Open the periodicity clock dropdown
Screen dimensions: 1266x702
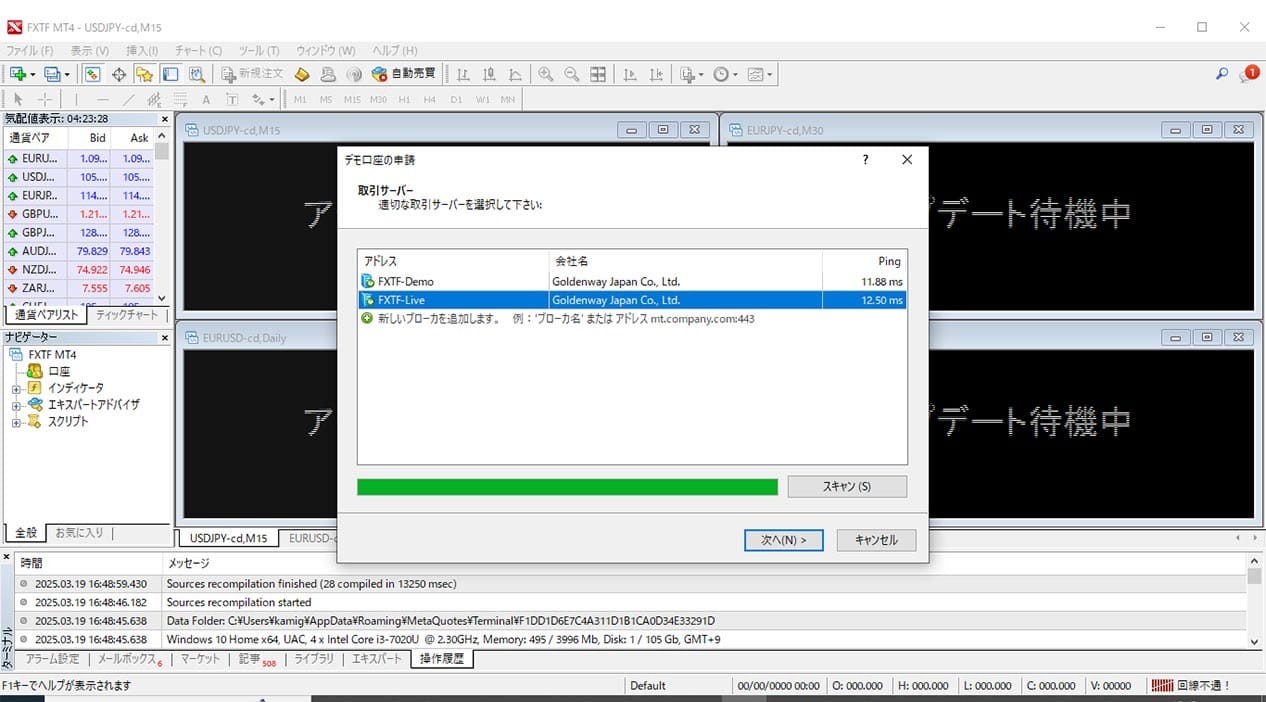(725, 74)
